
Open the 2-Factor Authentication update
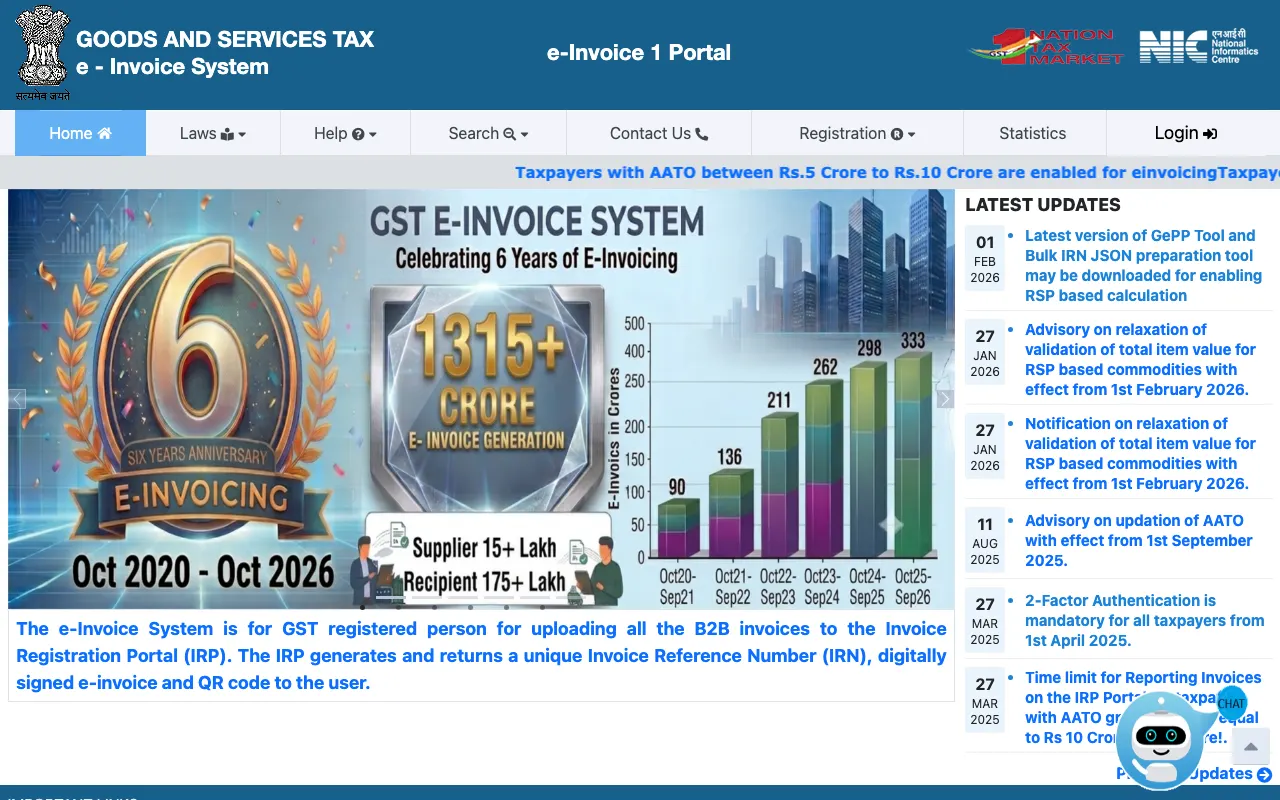coord(1144,621)
